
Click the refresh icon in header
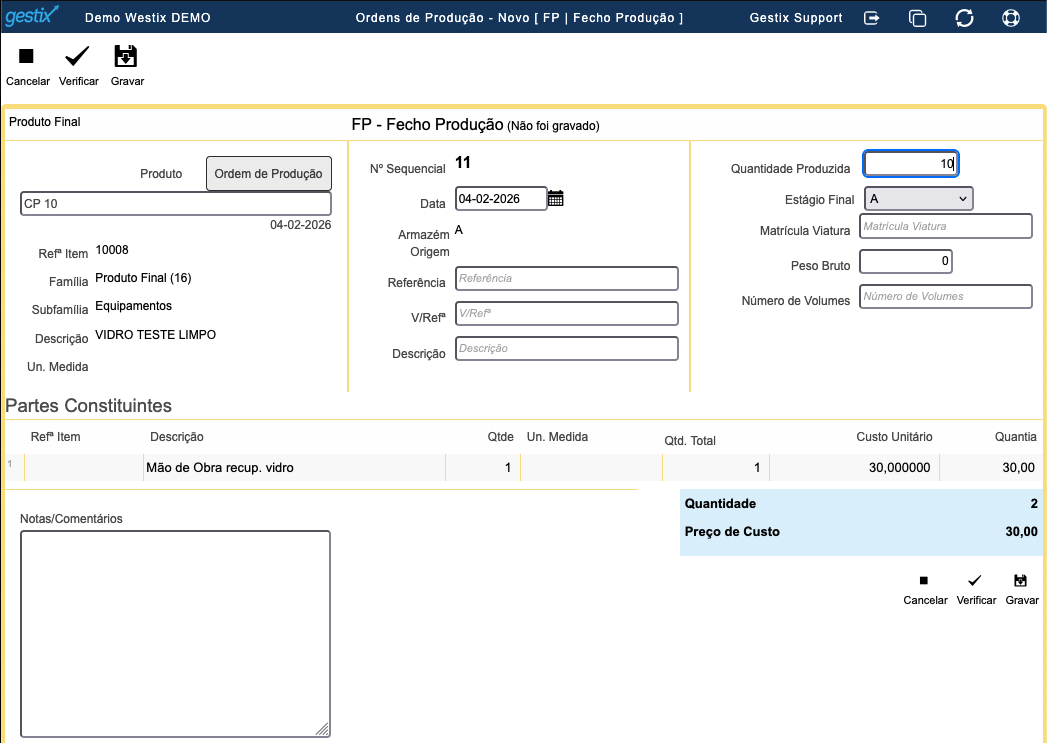click(x=964, y=18)
